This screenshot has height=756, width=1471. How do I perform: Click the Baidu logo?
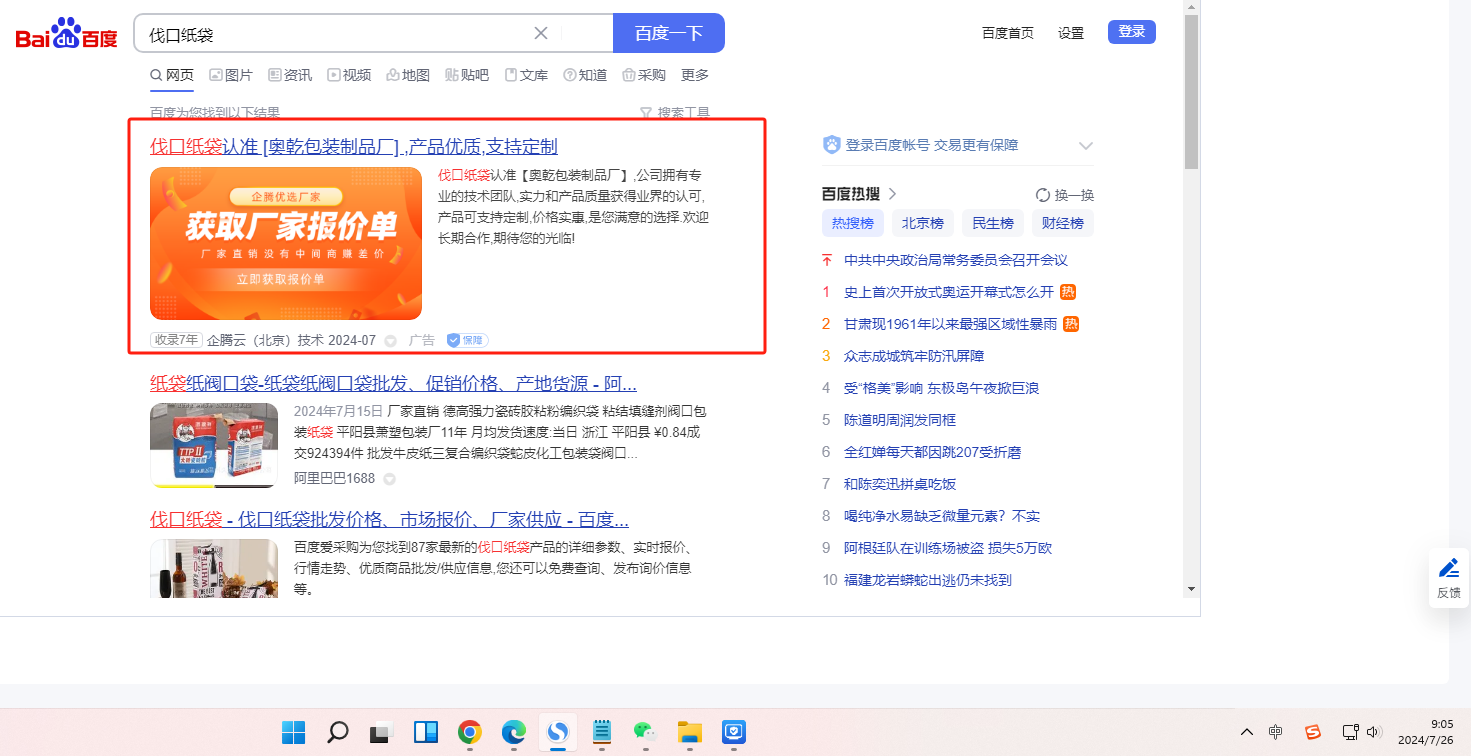(66, 34)
